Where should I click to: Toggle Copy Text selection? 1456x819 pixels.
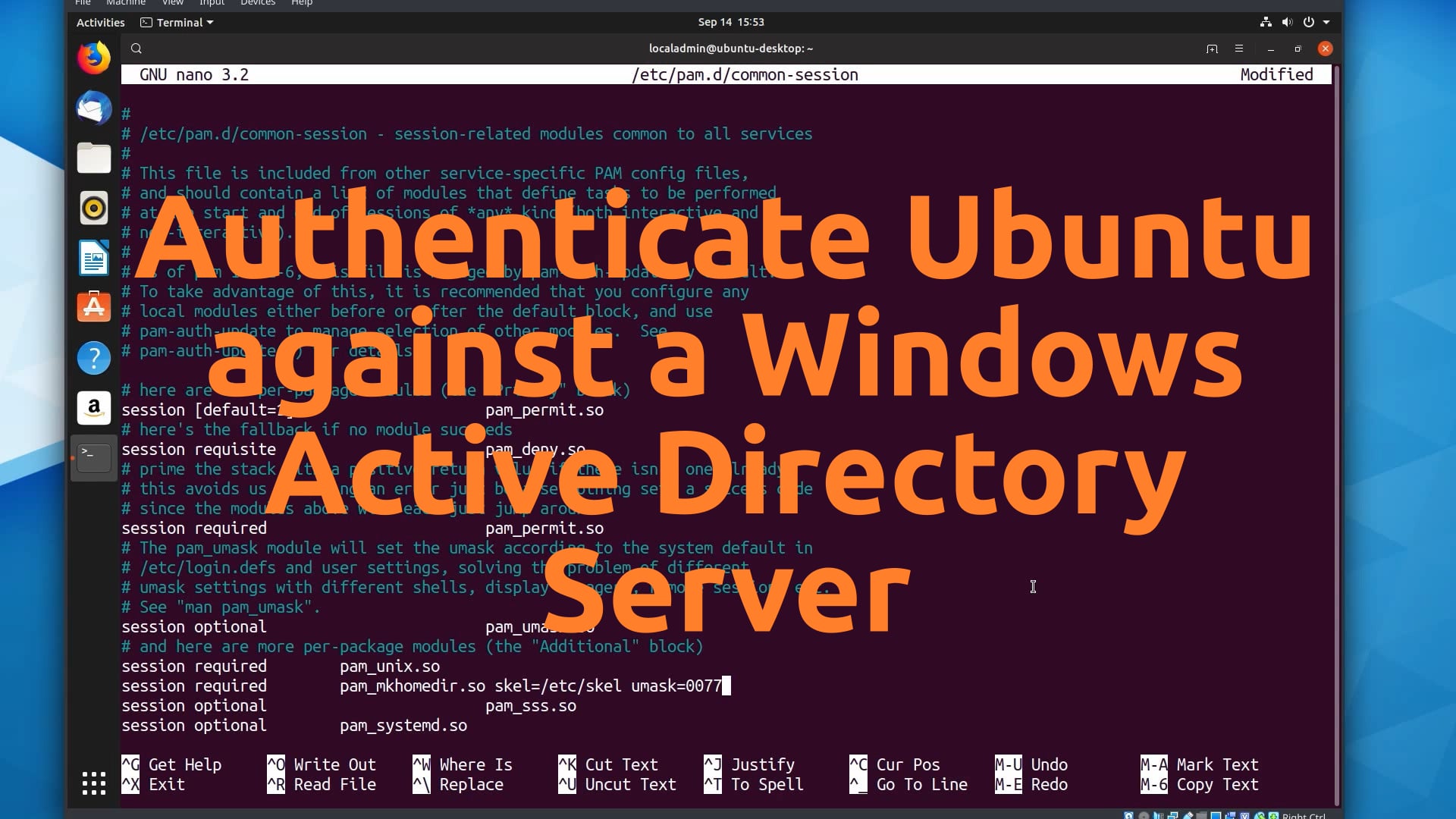(x=1218, y=784)
